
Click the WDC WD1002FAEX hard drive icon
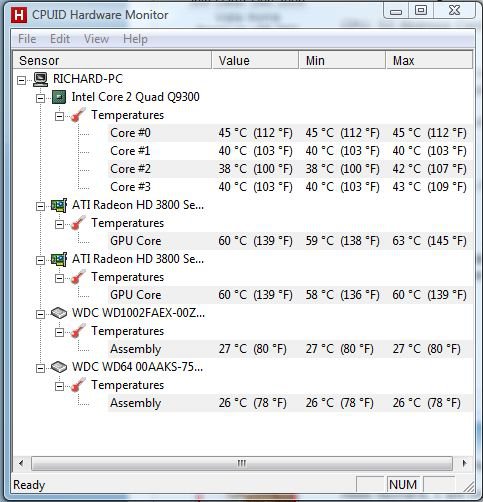click(x=59, y=313)
